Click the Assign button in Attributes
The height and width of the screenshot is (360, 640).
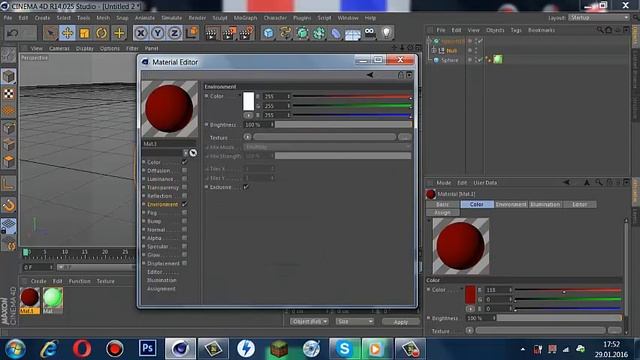(x=442, y=213)
